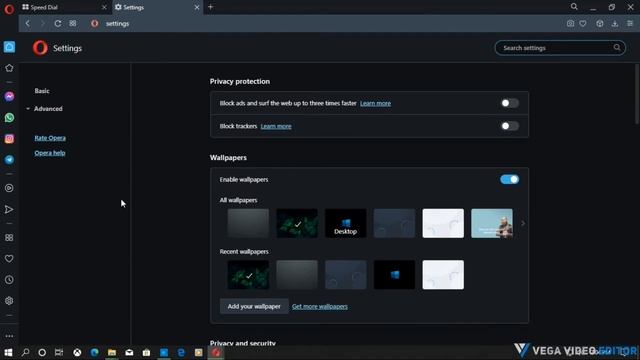Open the extensions cube icon
Screen dimensions: 640x360
(x=600, y=24)
